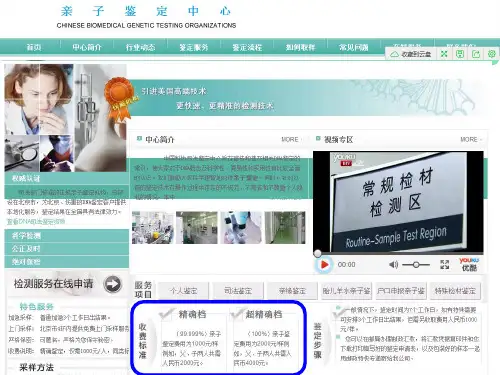Click the 精确档 pricing heading
The image size is (500, 375).
tap(192, 314)
